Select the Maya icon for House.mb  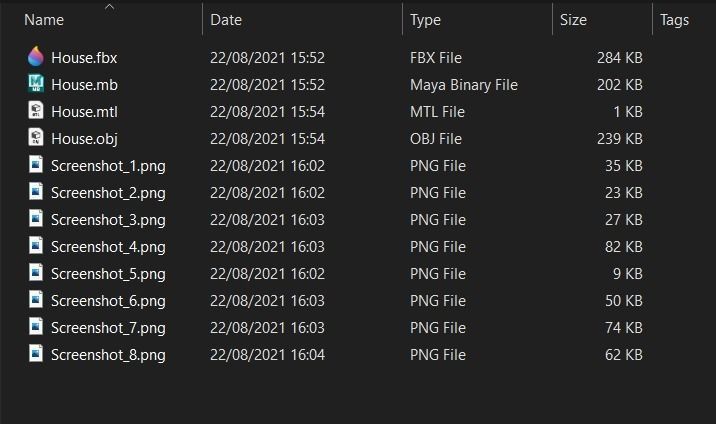tap(37, 85)
